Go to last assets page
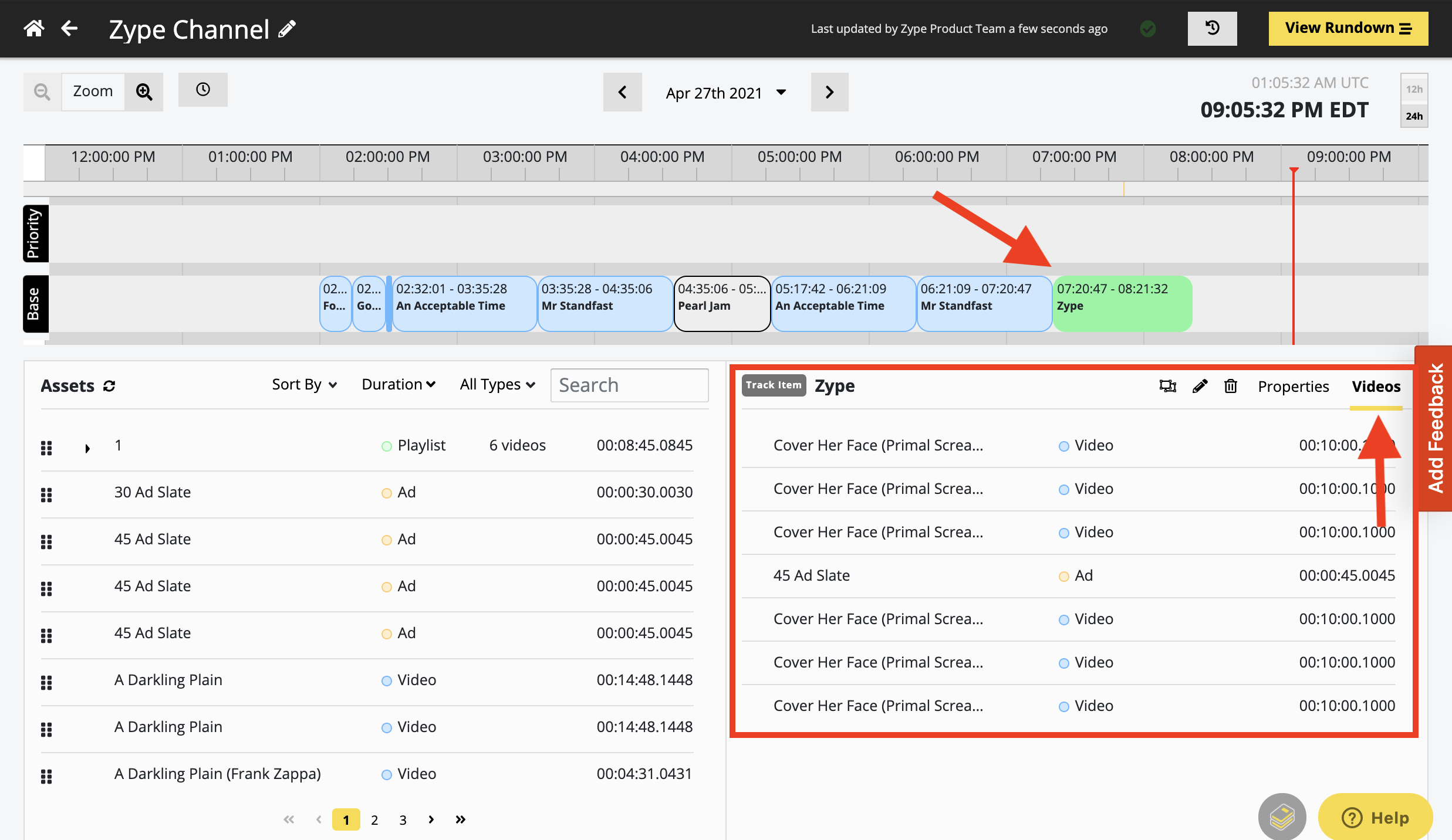This screenshot has height=840, width=1452. click(461, 819)
